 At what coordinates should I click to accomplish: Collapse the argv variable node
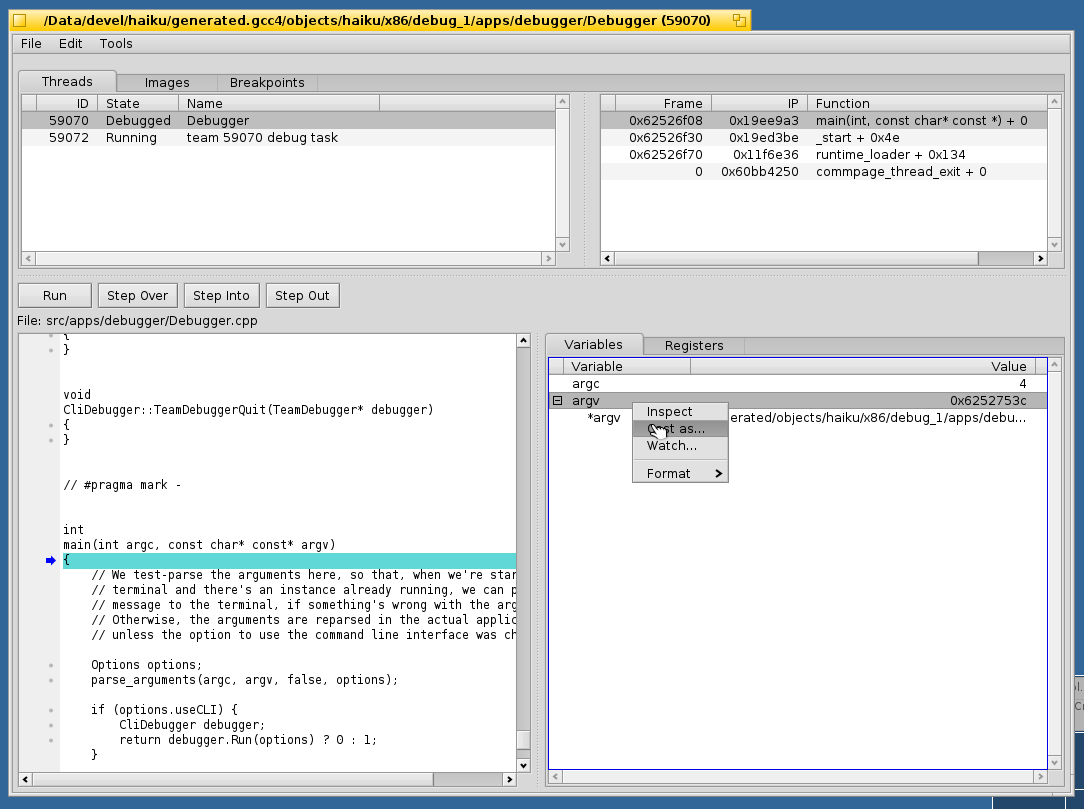557,400
